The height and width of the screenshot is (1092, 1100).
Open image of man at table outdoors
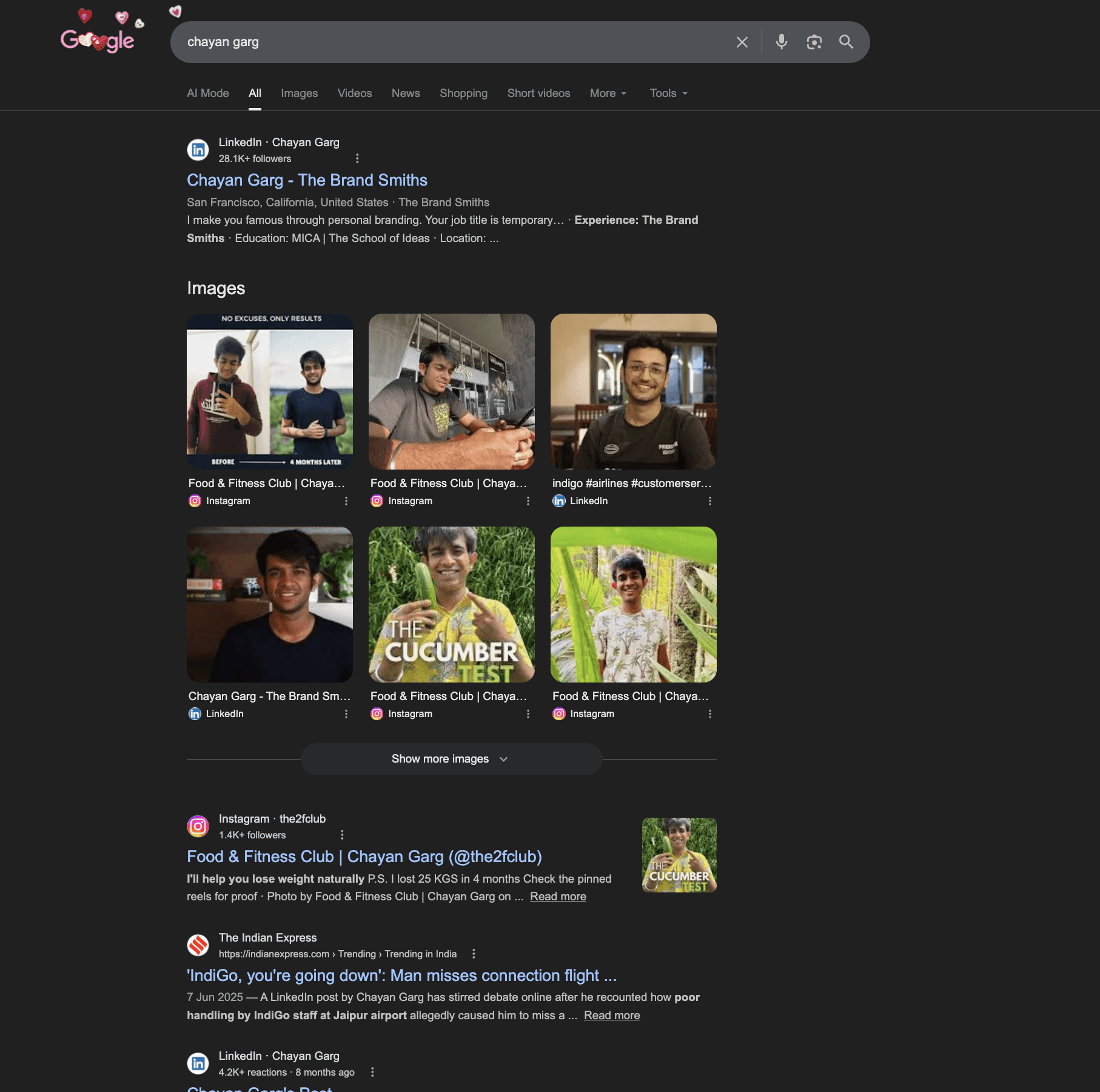[x=452, y=391]
